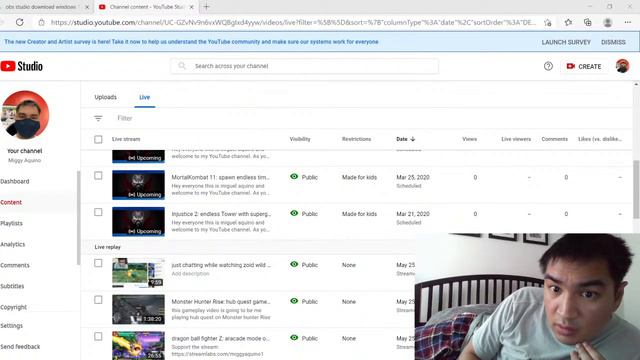Image resolution: width=640 pixels, height=360 pixels.
Task: Click the Live viewers column header
Action: coord(516,139)
